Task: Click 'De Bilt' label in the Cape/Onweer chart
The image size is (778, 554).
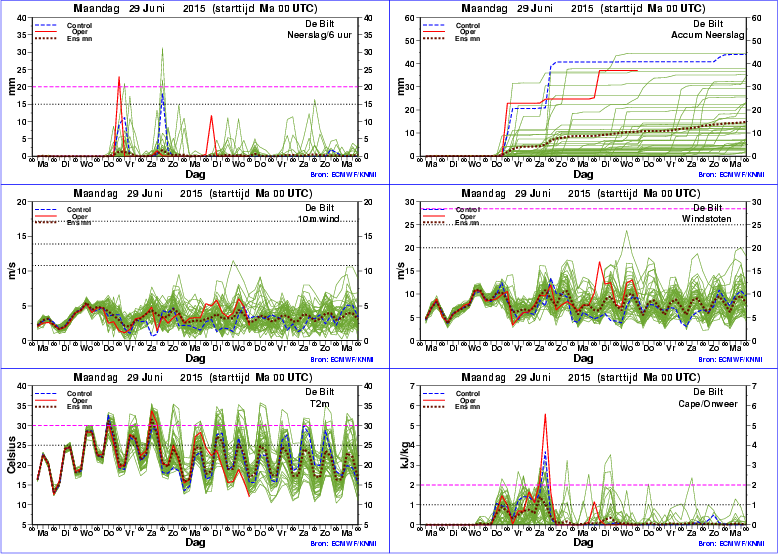Action: (x=708, y=392)
